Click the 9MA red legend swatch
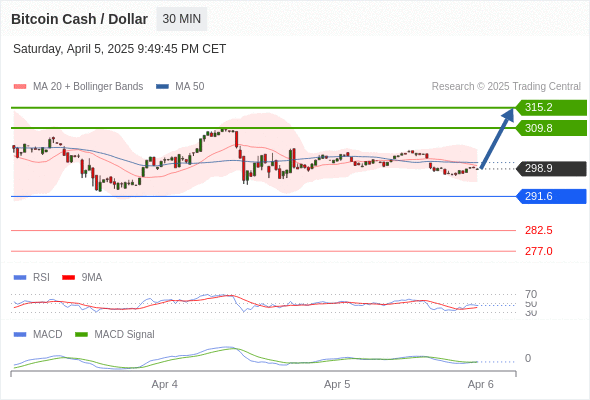 (68, 278)
